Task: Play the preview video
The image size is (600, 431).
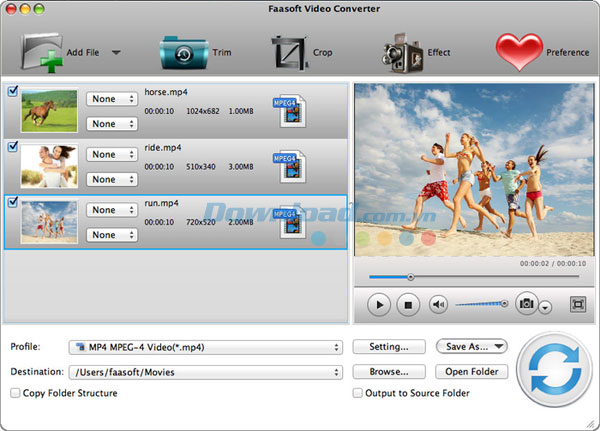Action: (379, 305)
